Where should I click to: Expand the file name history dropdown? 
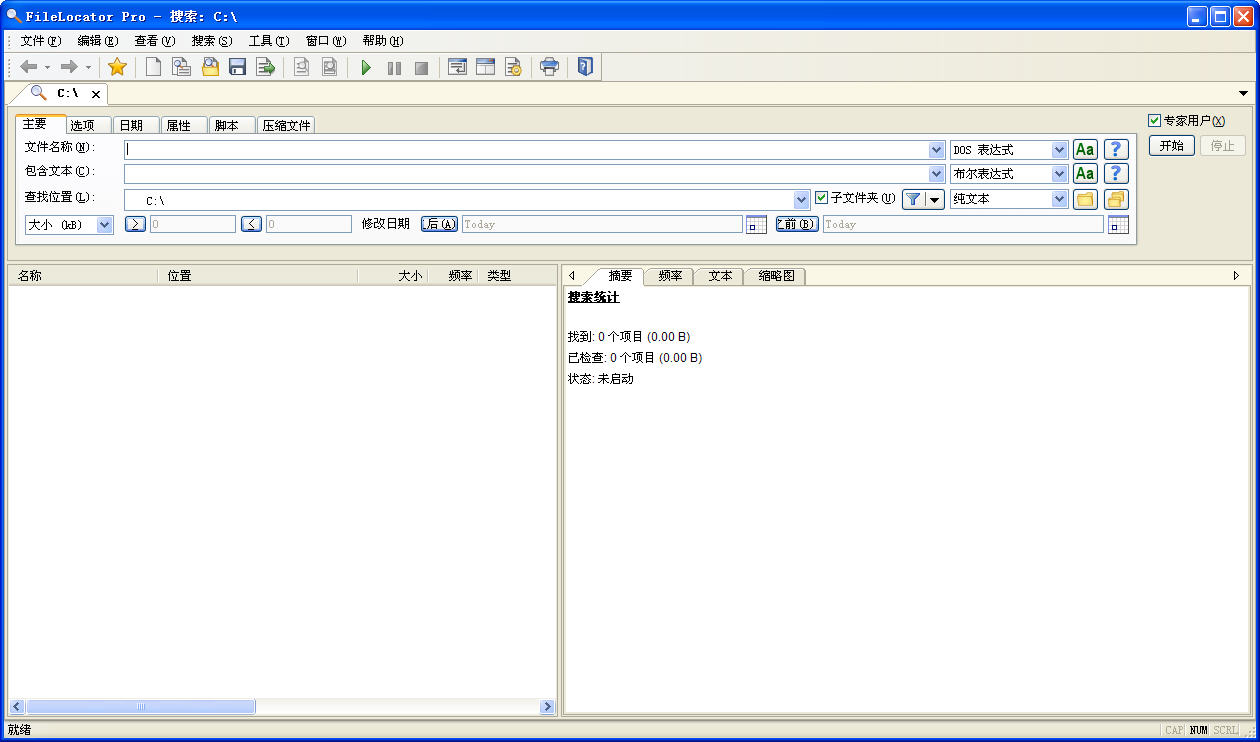coord(937,150)
